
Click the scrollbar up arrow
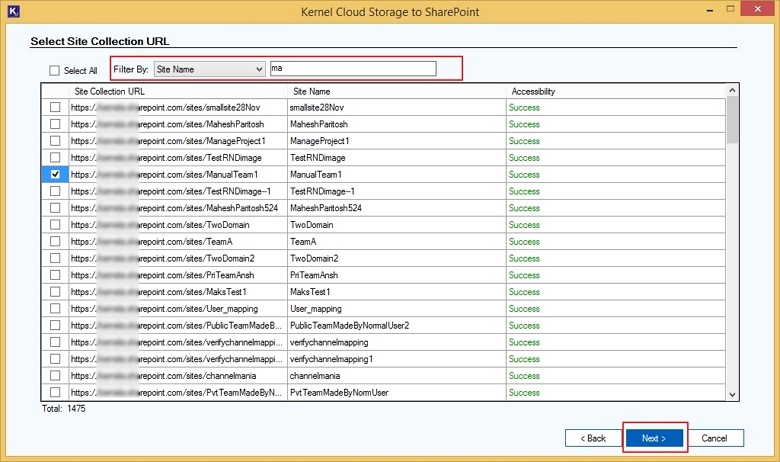point(732,90)
